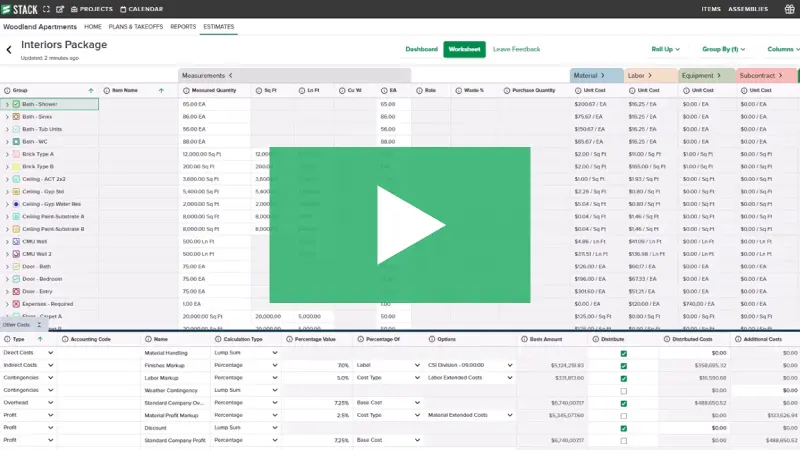Open the Group By (1) dropdown
Screen dimensions: 800x450
point(724,49)
